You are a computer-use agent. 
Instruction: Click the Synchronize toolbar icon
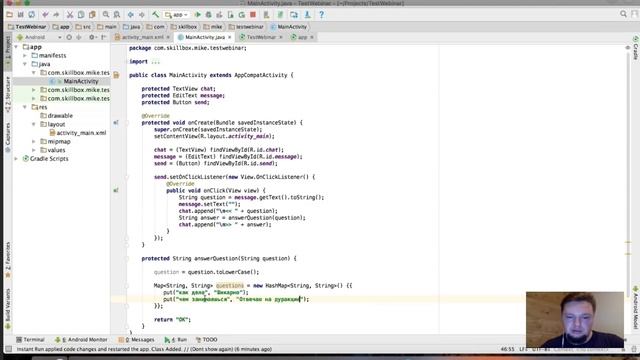(31, 15)
